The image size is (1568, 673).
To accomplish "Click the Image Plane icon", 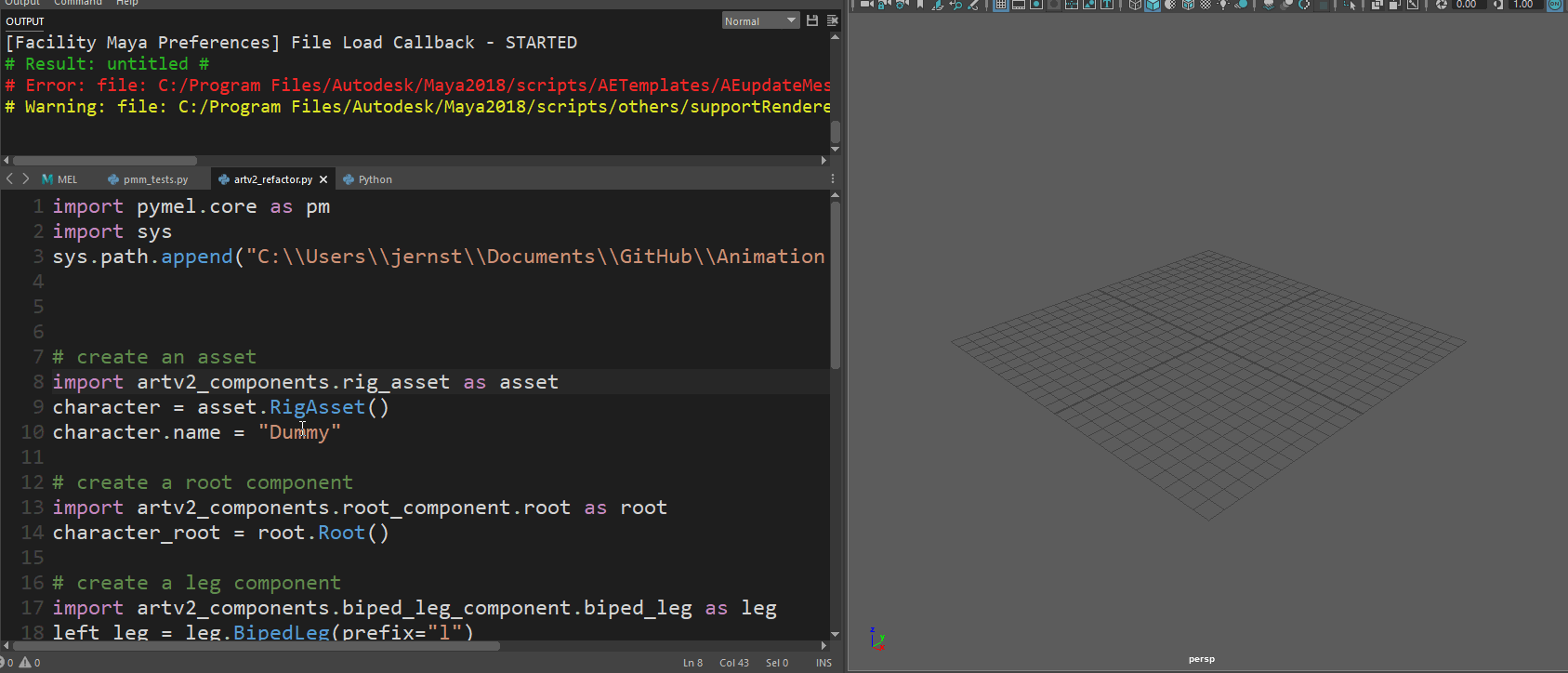I will [x=938, y=5].
